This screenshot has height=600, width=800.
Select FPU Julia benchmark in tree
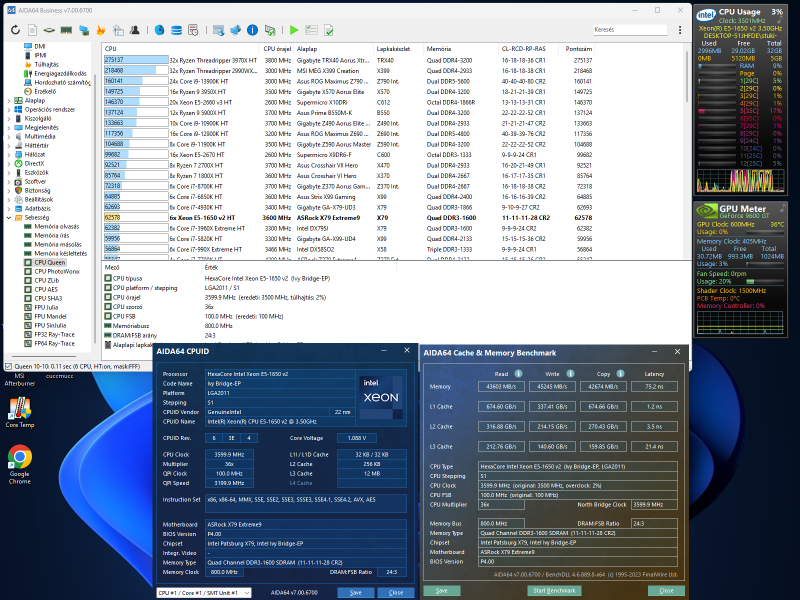click(x=46, y=307)
